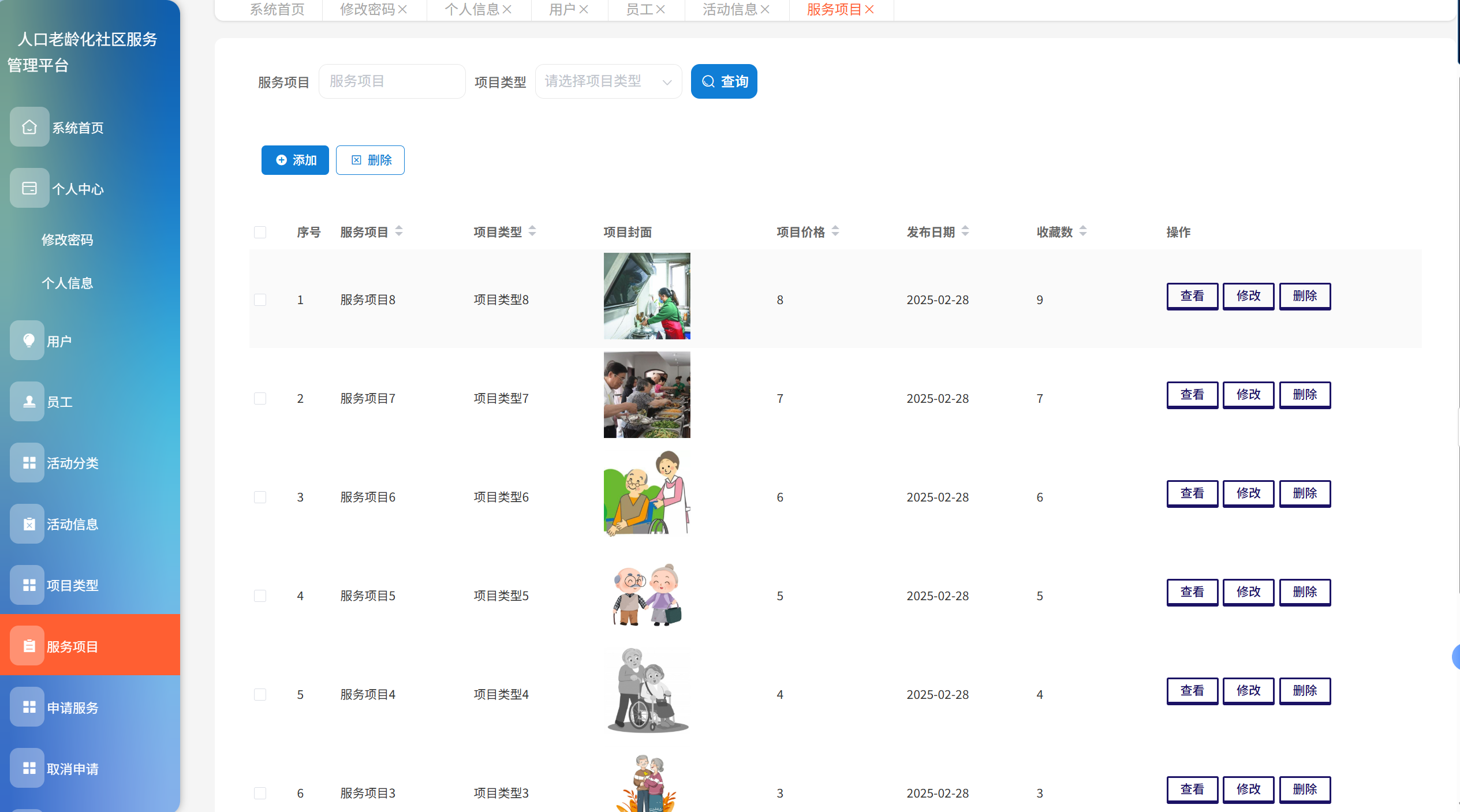
Task: Switch to the 员工 tab
Action: pos(639,9)
